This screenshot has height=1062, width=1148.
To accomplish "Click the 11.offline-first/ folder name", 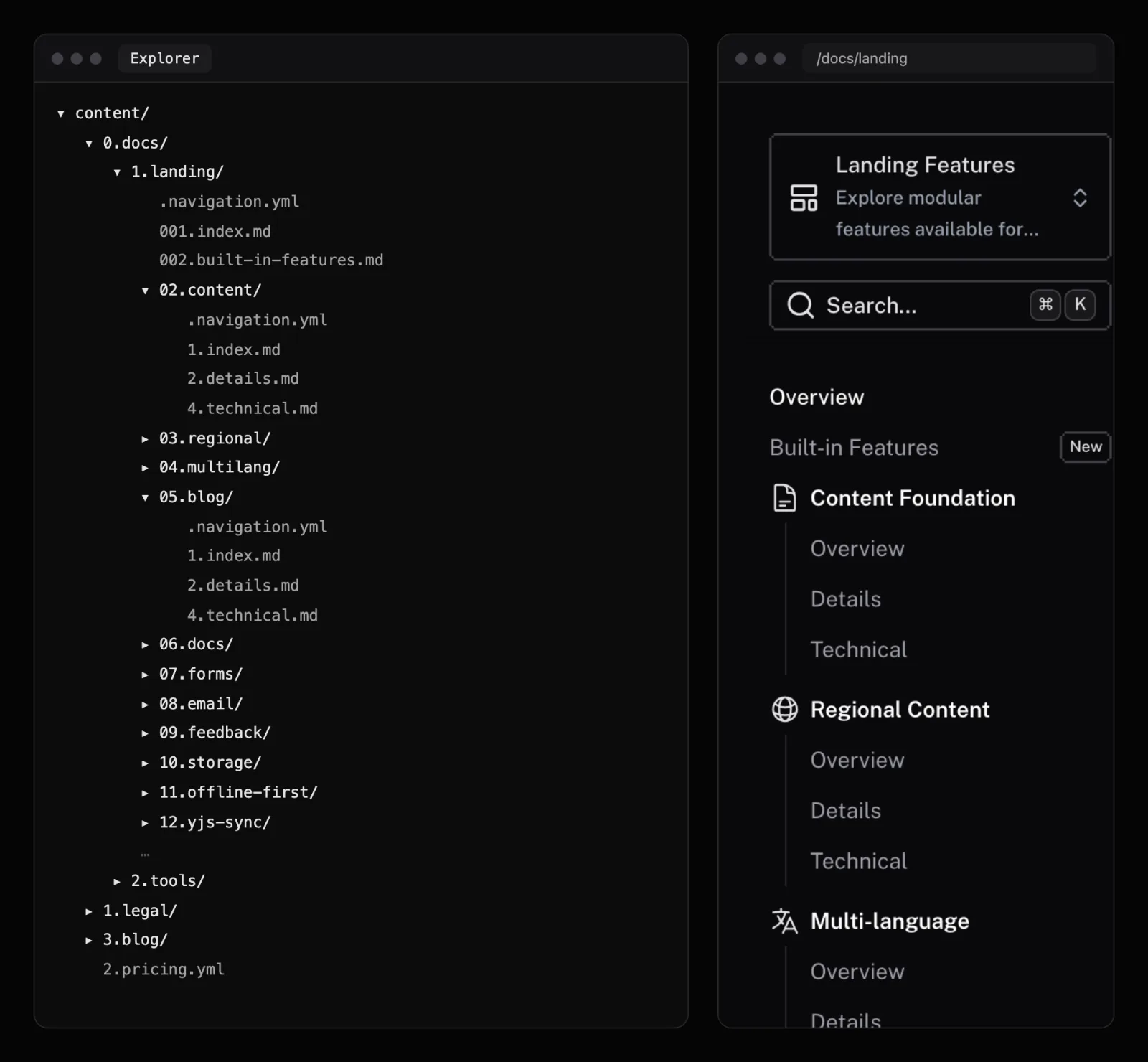I will click(238, 793).
